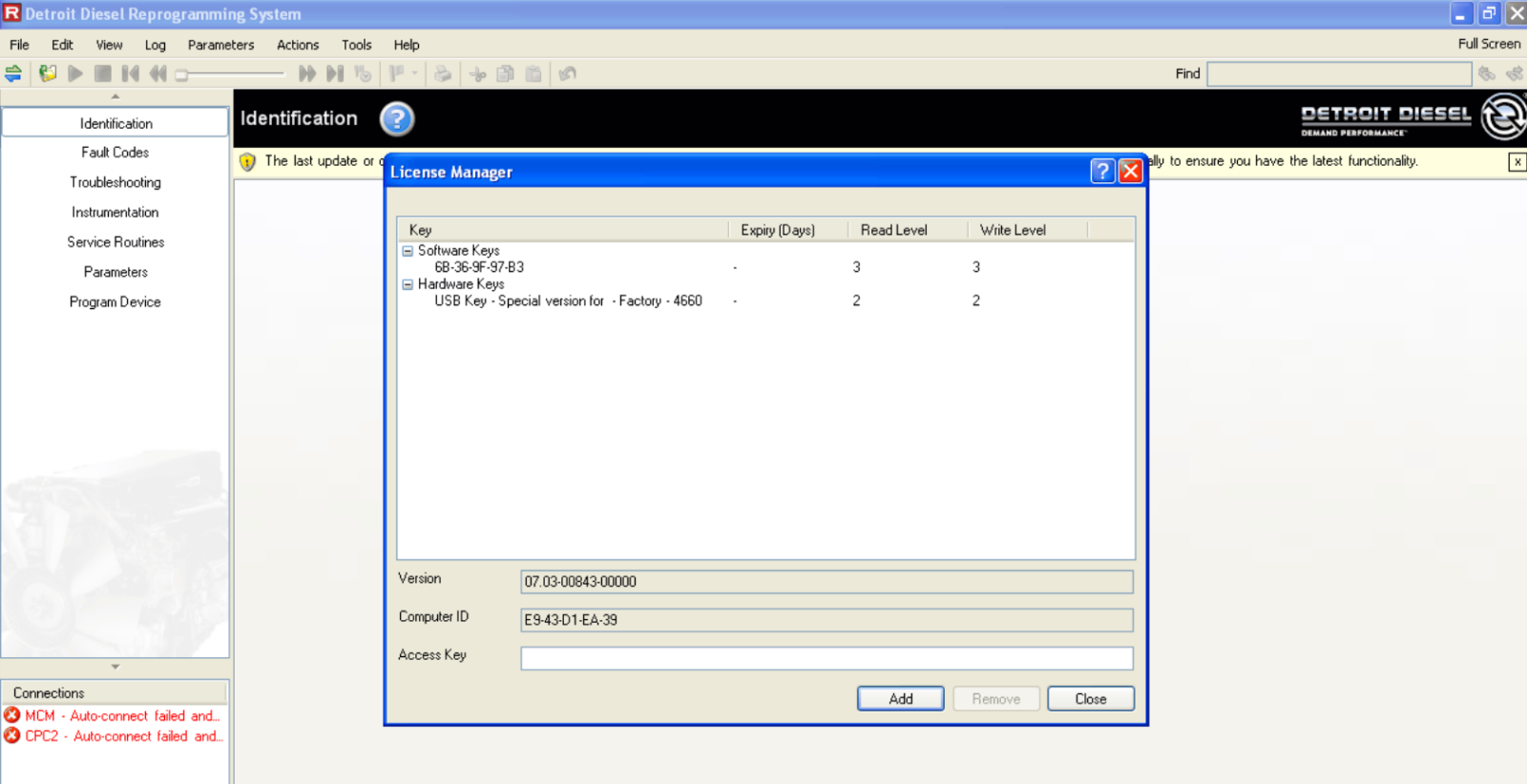Click the MCM connection error icon
The width and height of the screenshot is (1527, 784).
coord(12,715)
